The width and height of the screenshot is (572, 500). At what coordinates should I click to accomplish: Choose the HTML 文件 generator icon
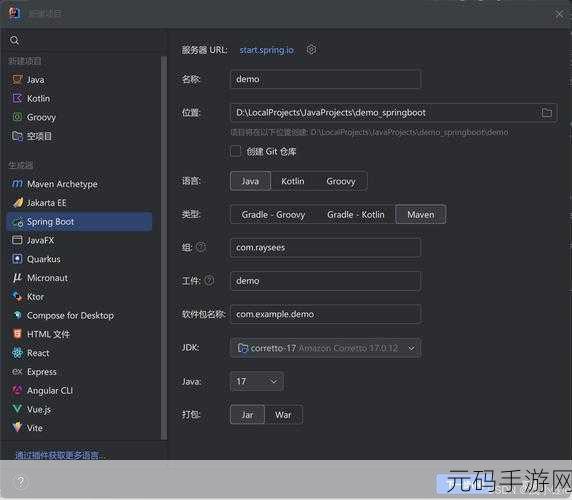[17, 334]
